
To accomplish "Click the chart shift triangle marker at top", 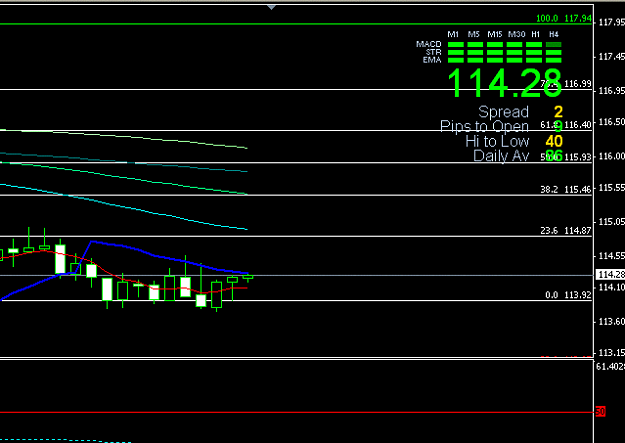I will (x=271, y=7).
